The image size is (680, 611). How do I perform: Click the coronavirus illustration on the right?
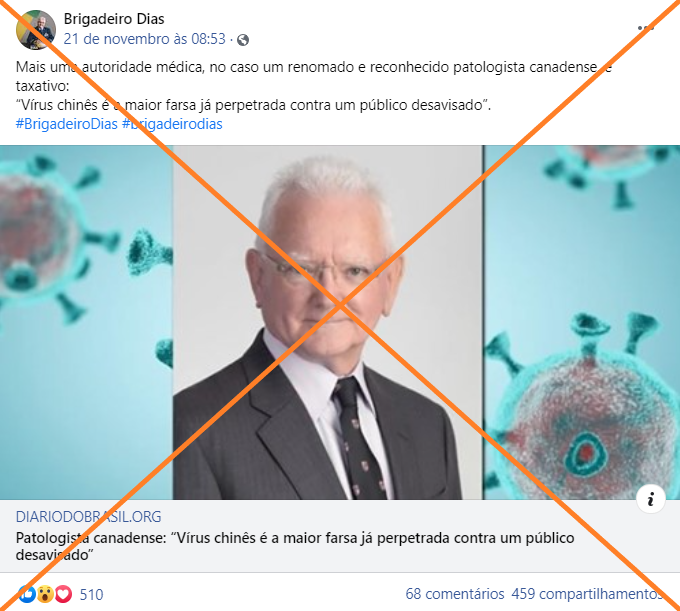[582, 322]
